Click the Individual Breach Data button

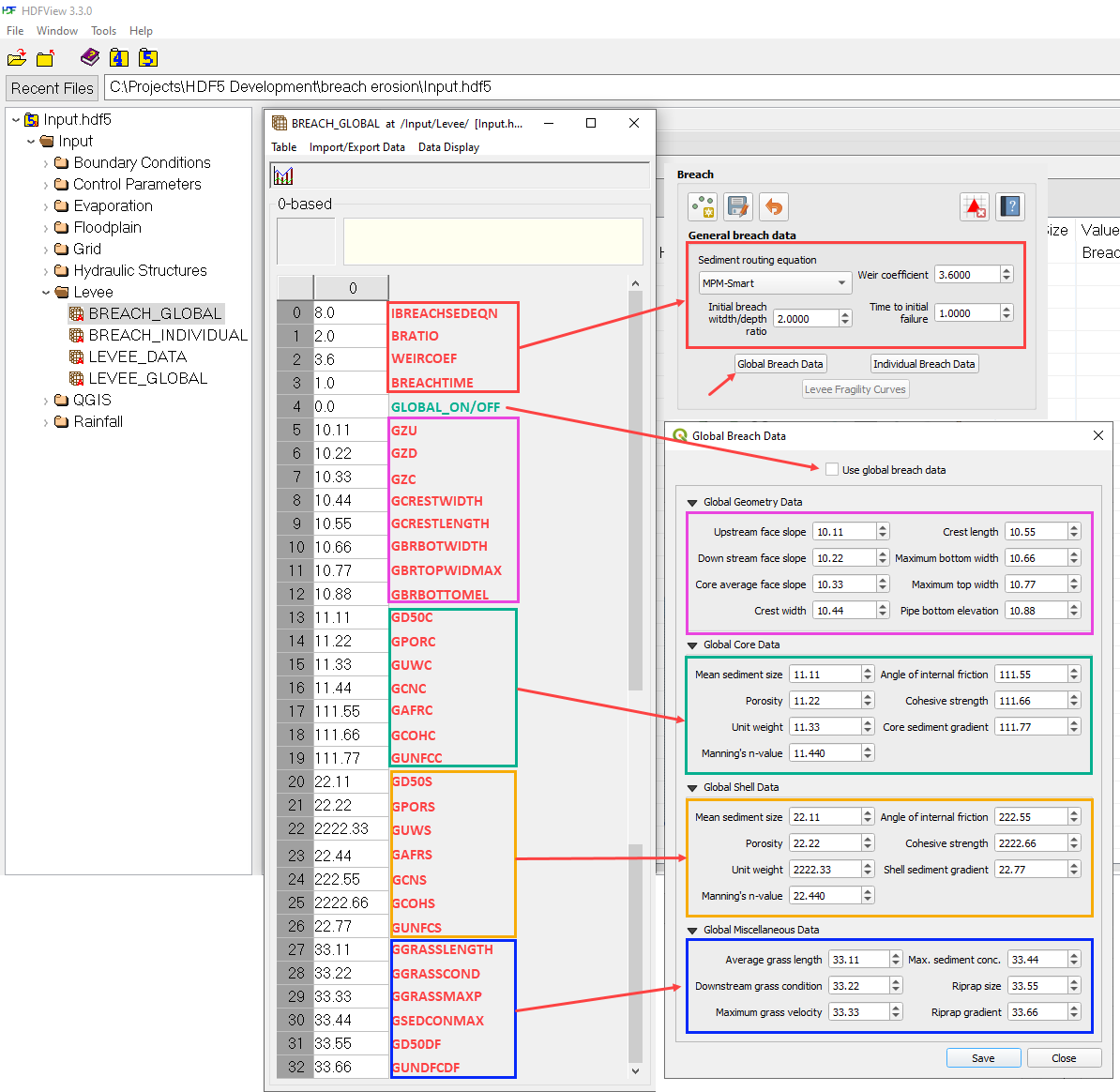924,364
